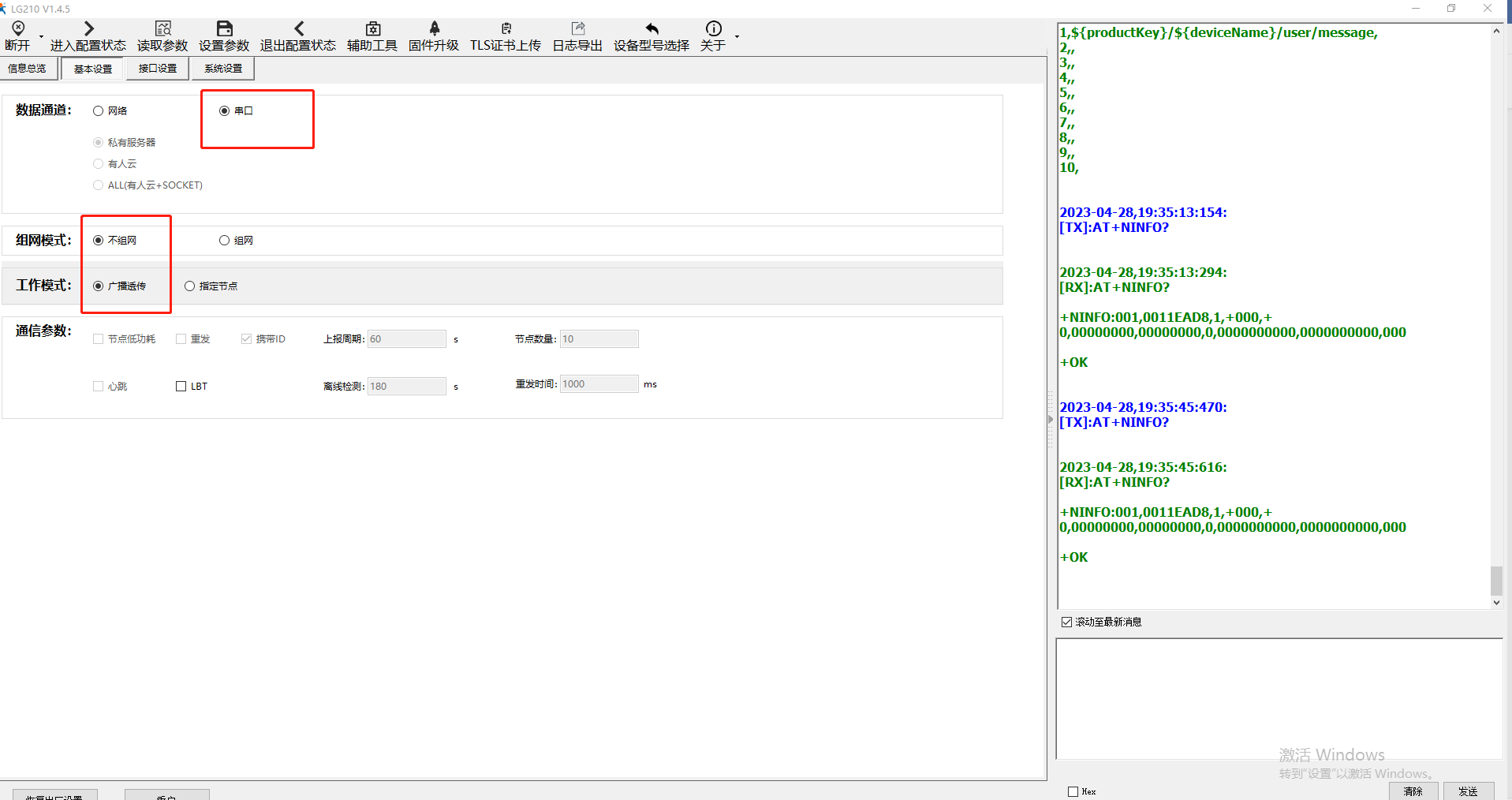Open the toolbar overflow arrow after 关于
1512x800 pixels.
click(737, 36)
